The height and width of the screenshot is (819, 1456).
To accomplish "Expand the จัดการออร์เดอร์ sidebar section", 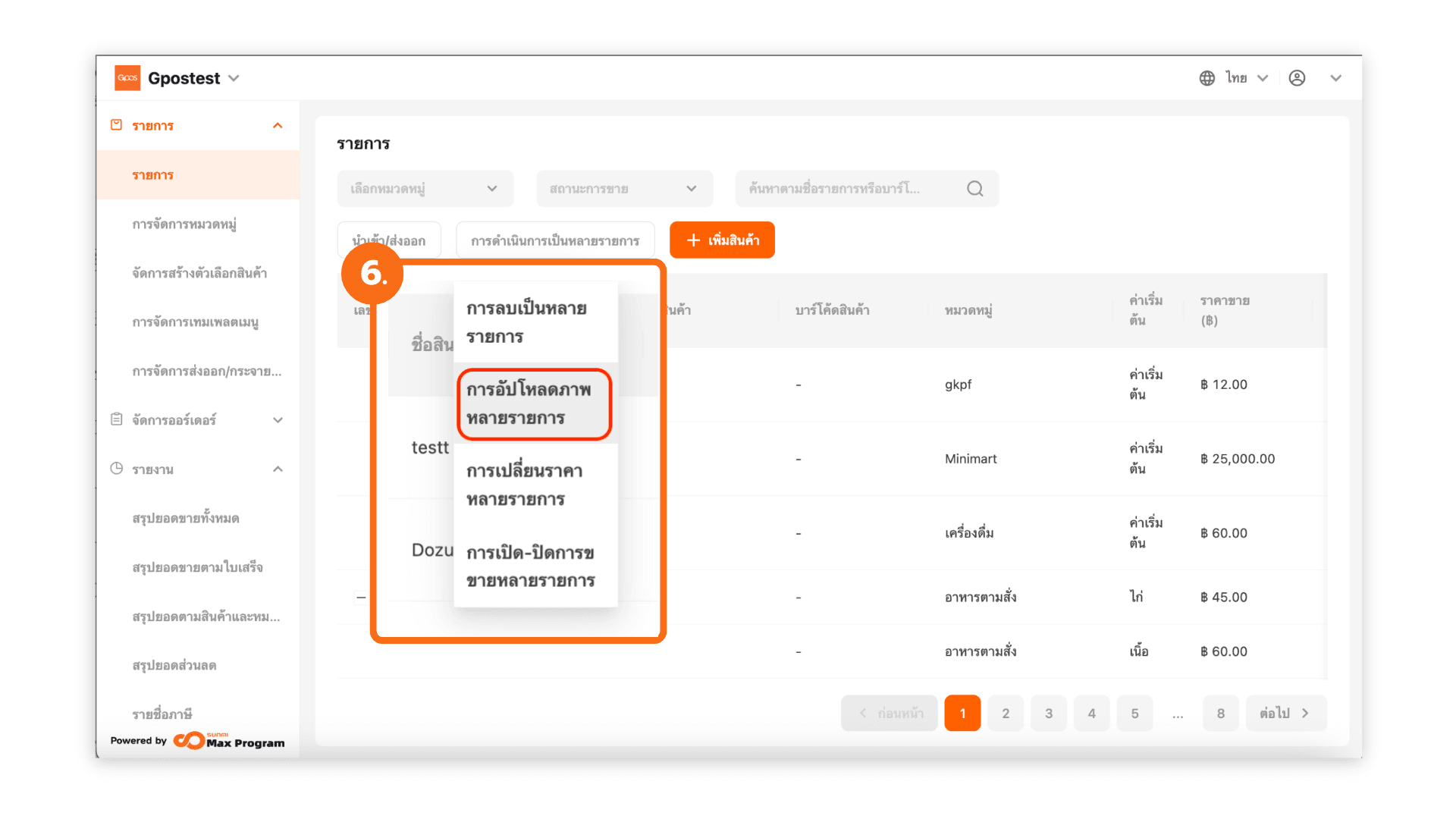I will (x=278, y=420).
